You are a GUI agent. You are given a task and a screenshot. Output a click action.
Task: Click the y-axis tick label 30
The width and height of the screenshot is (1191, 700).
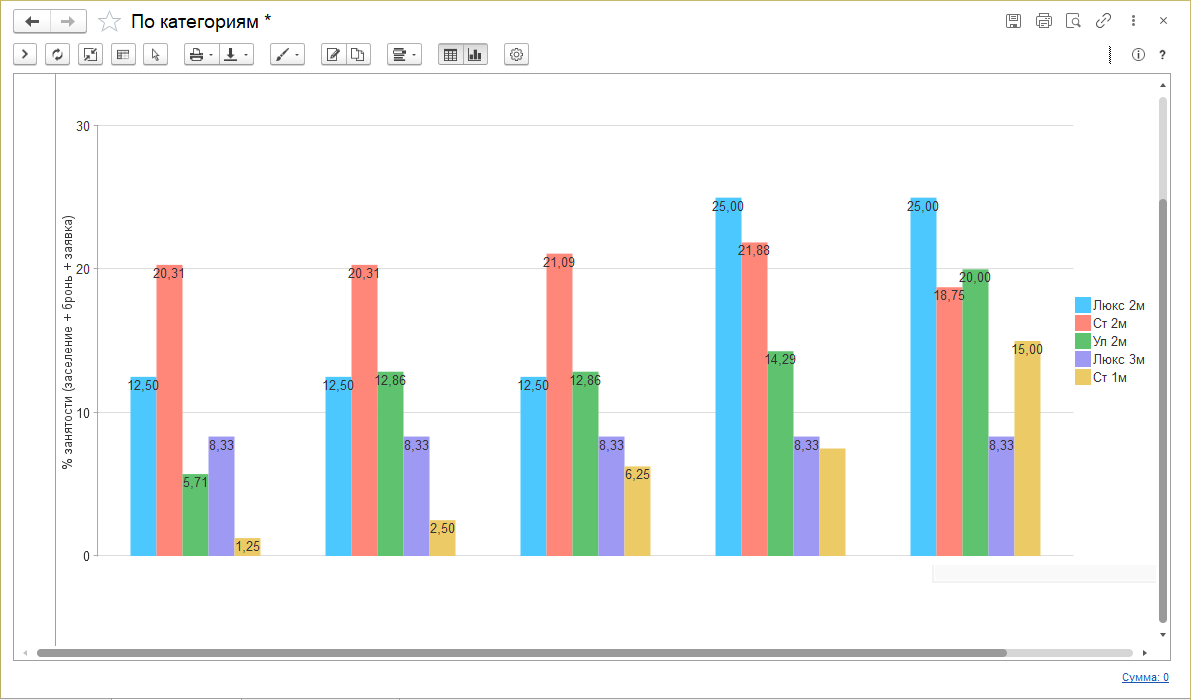[83, 126]
